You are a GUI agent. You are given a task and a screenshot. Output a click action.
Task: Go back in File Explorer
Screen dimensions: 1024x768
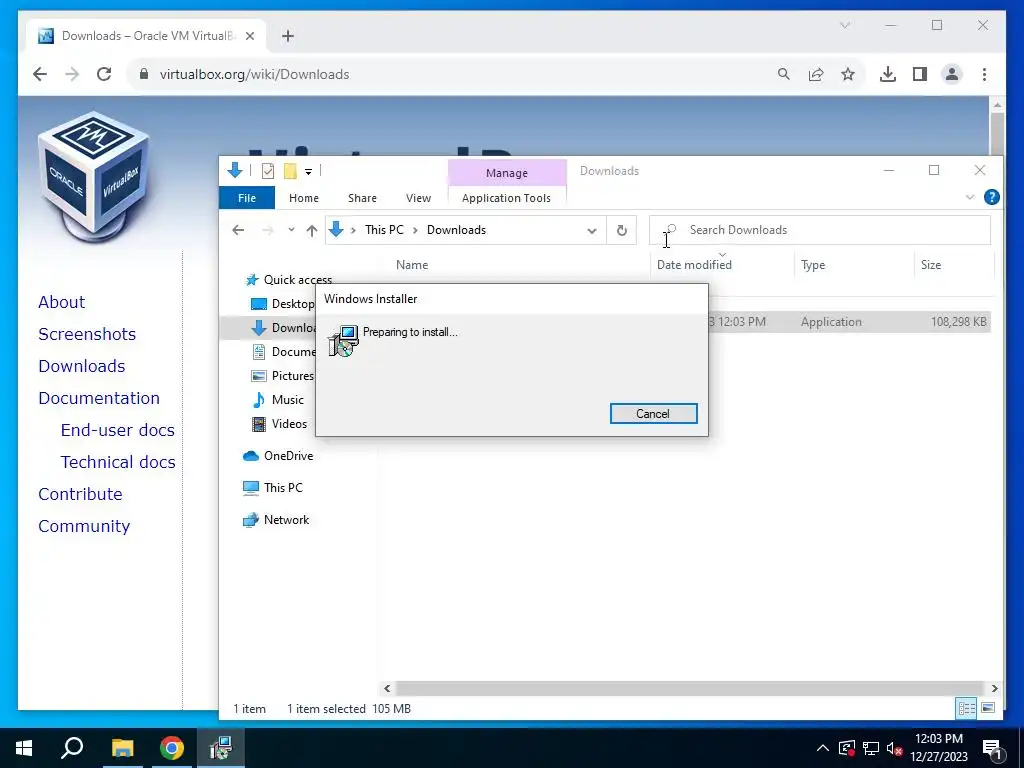238,230
